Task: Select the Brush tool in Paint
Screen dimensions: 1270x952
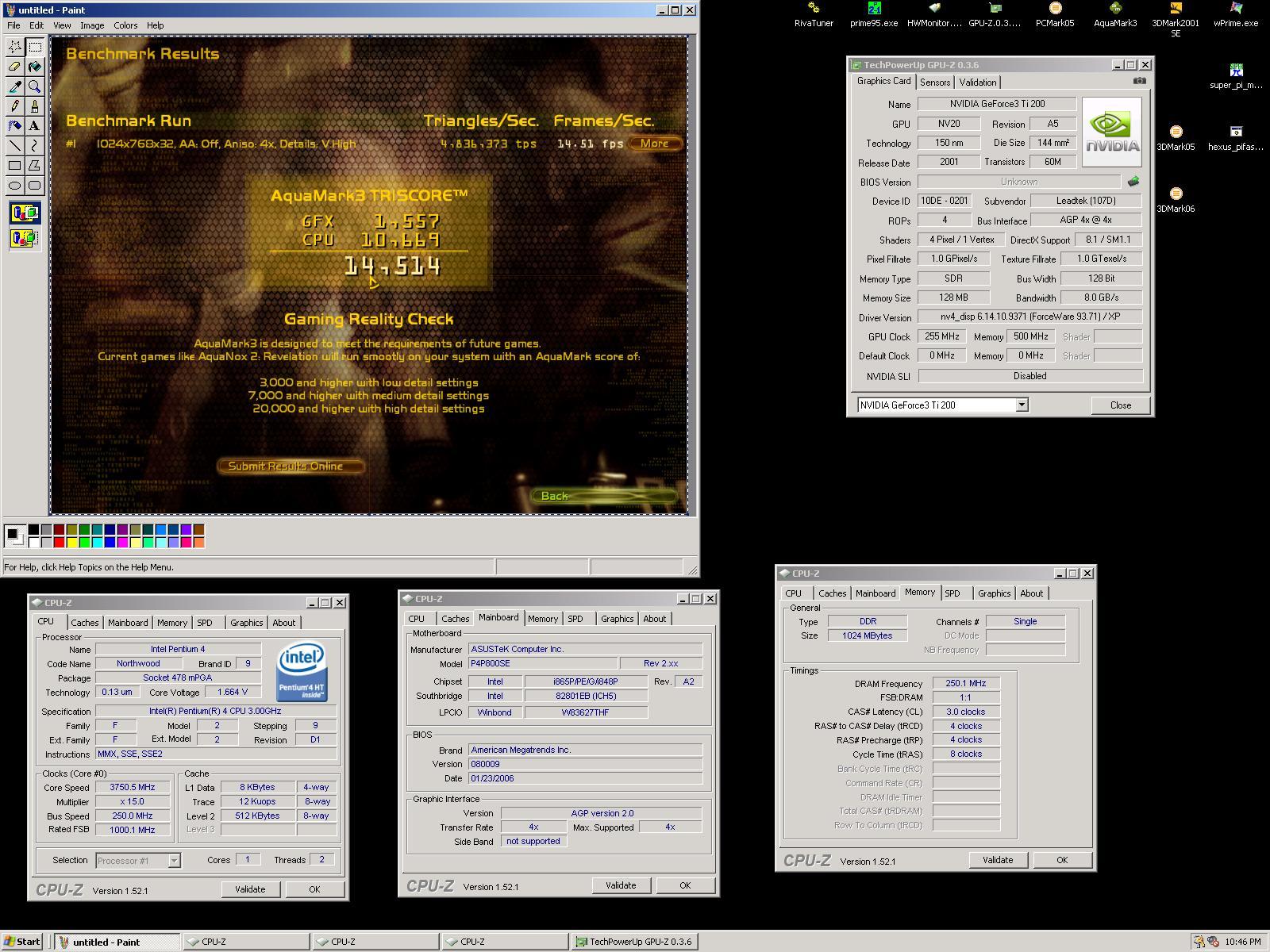Action: click(35, 106)
